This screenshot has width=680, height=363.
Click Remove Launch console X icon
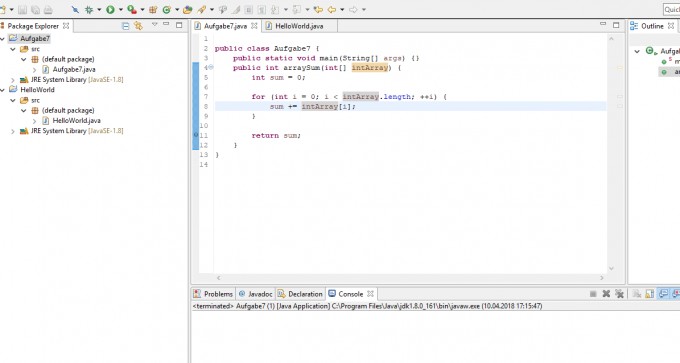click(x=606, y=294)
